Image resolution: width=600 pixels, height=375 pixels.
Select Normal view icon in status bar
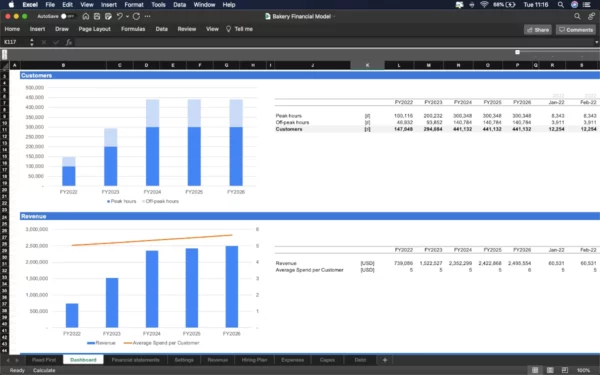(x=535, y=370)
